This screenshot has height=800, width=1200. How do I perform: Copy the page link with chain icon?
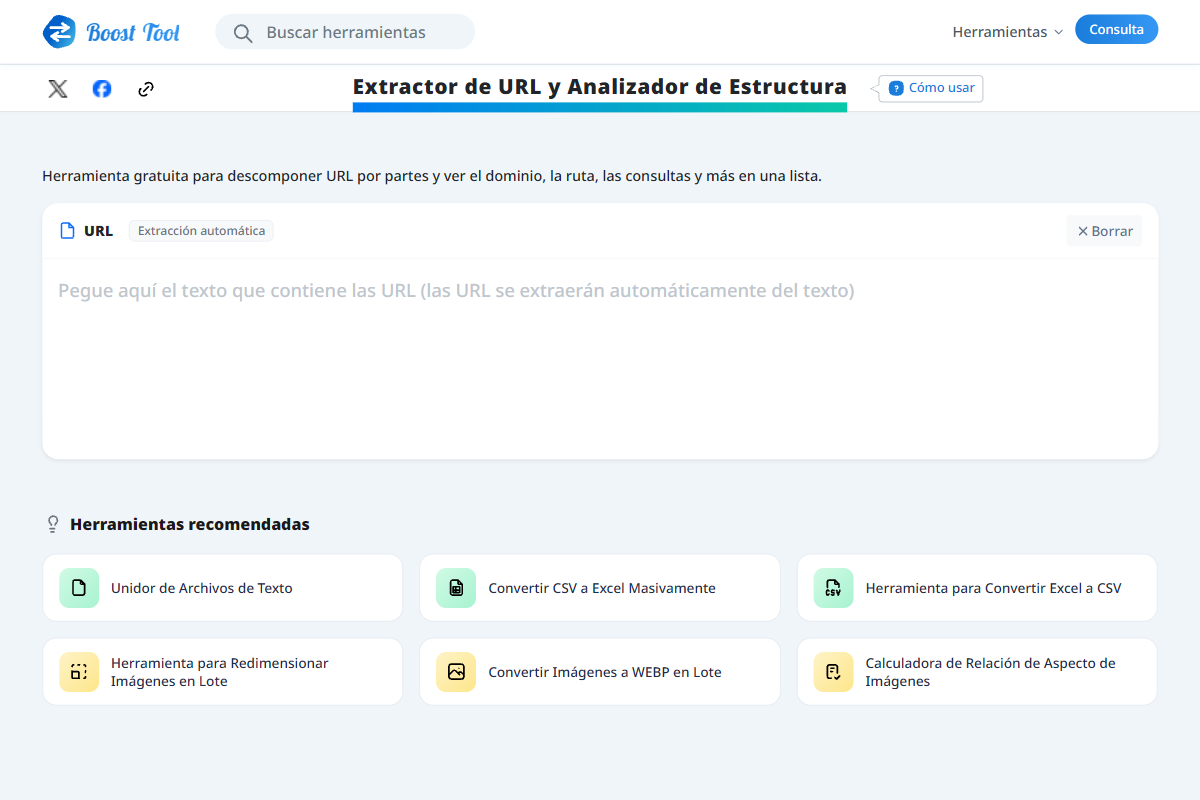(x=146, y=89)
